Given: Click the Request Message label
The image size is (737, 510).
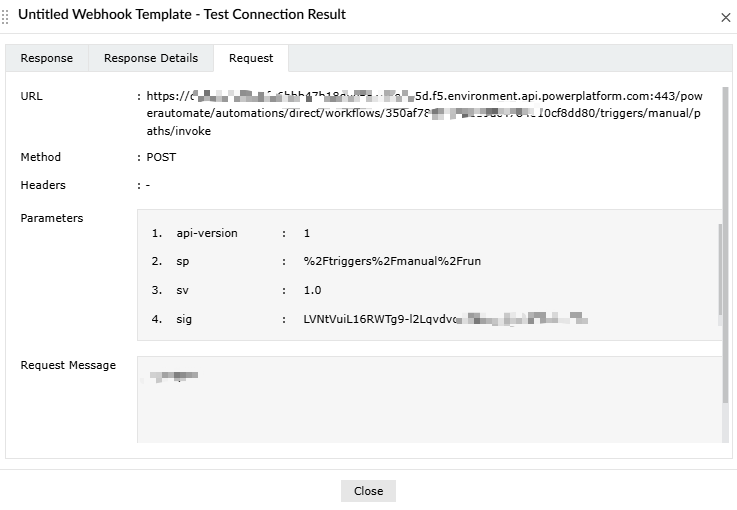Looking at the screenshot, I should point(68,365).
